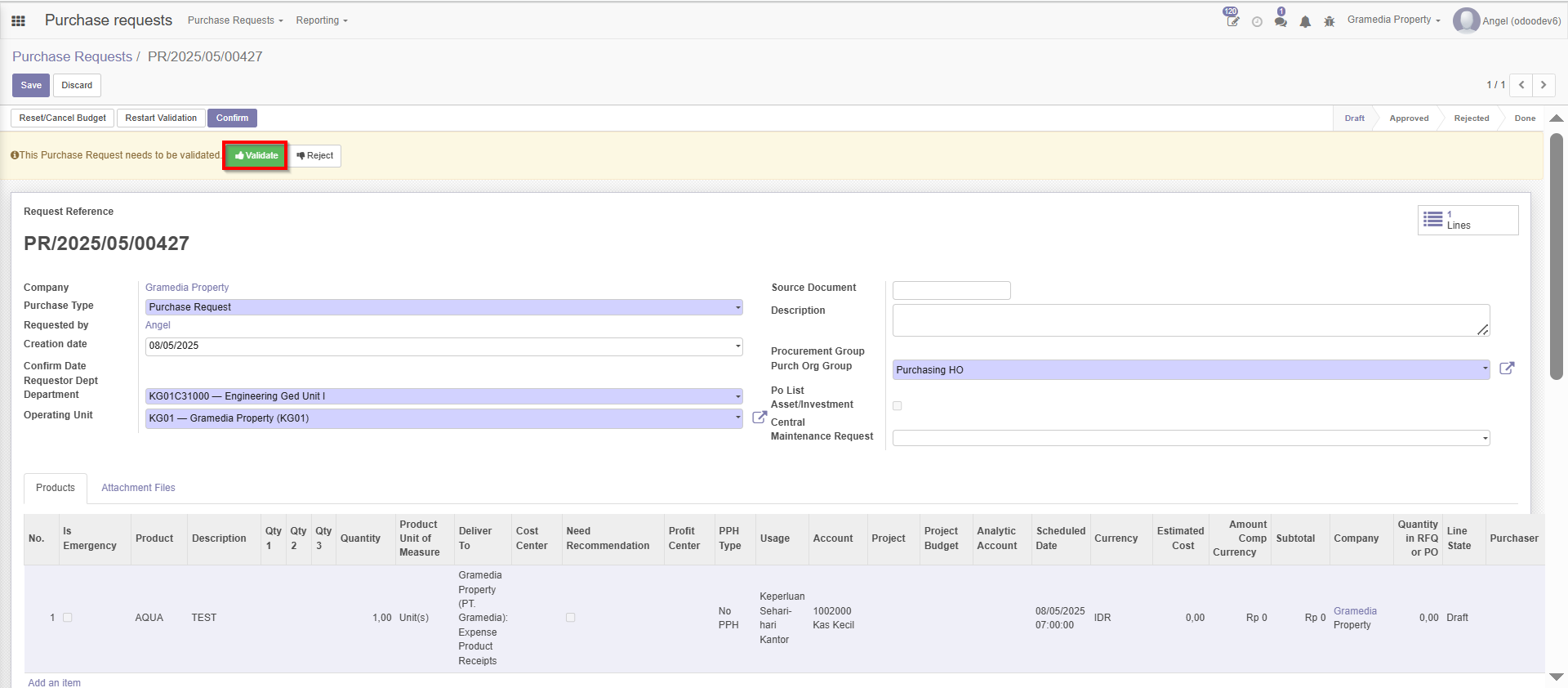Open external link for Operating Unit
1568x688 pixels.
point(759,417)
